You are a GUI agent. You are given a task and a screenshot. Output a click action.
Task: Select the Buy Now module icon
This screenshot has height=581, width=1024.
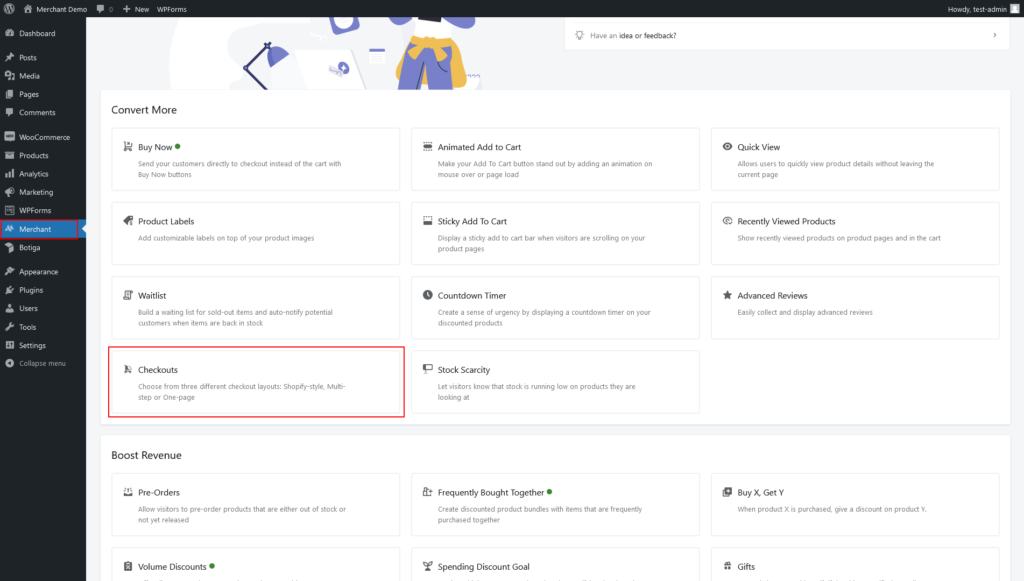coord(128,146)
